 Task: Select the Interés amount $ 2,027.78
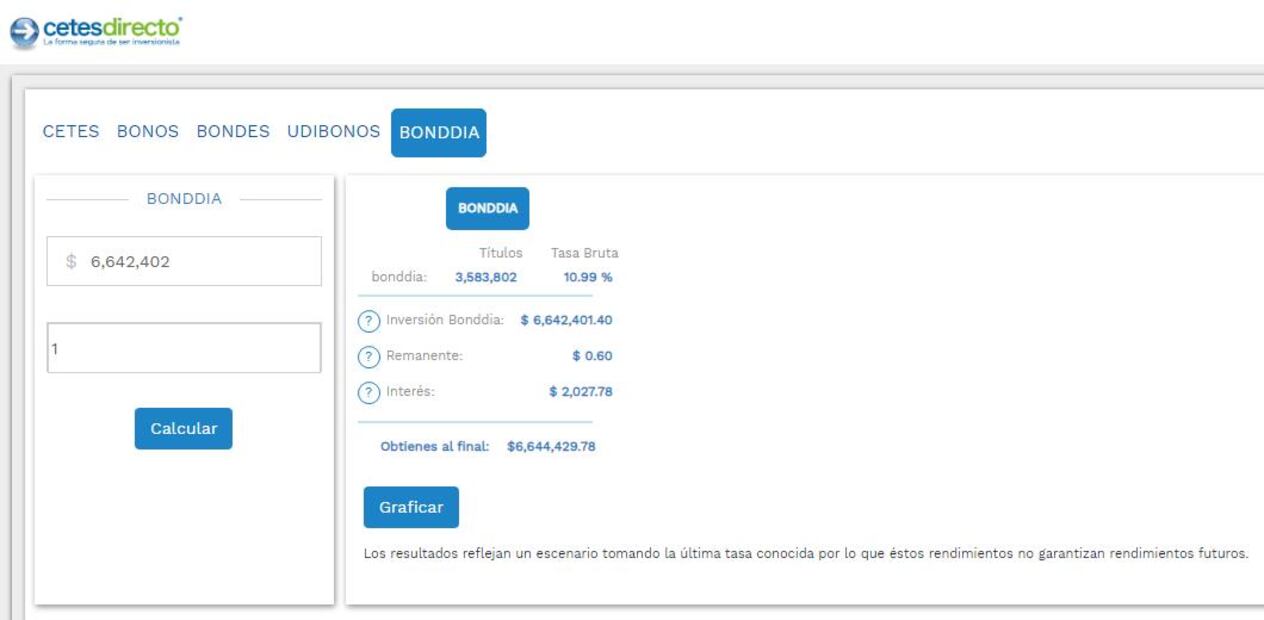581,392
